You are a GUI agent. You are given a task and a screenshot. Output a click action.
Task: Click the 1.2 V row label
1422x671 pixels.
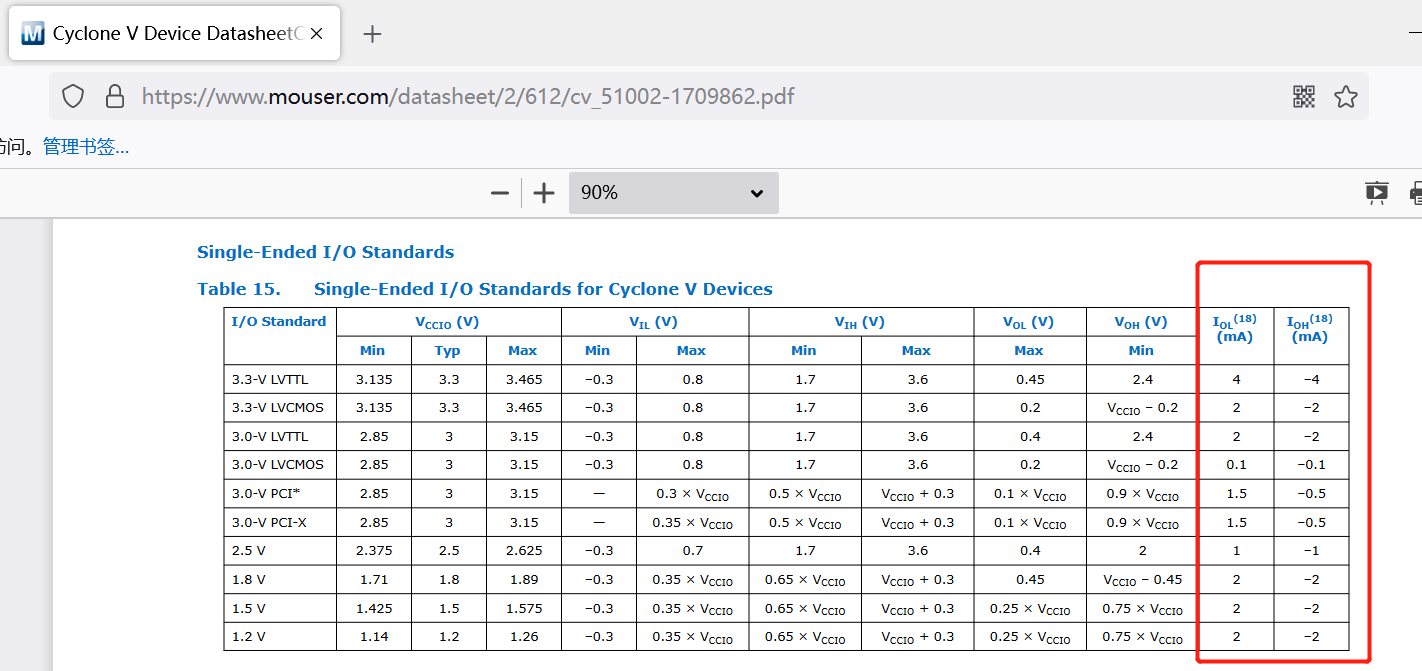(248, 637)
